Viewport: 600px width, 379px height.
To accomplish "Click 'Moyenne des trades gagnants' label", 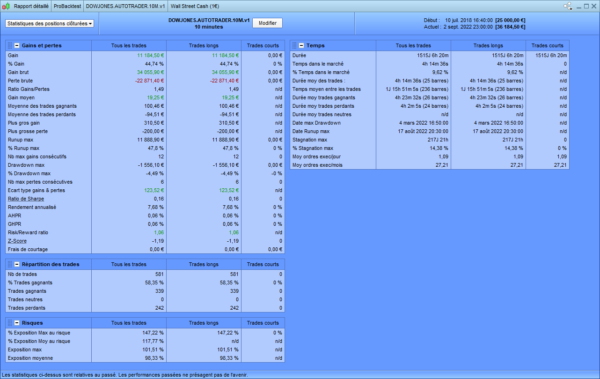I will (42, 106).
